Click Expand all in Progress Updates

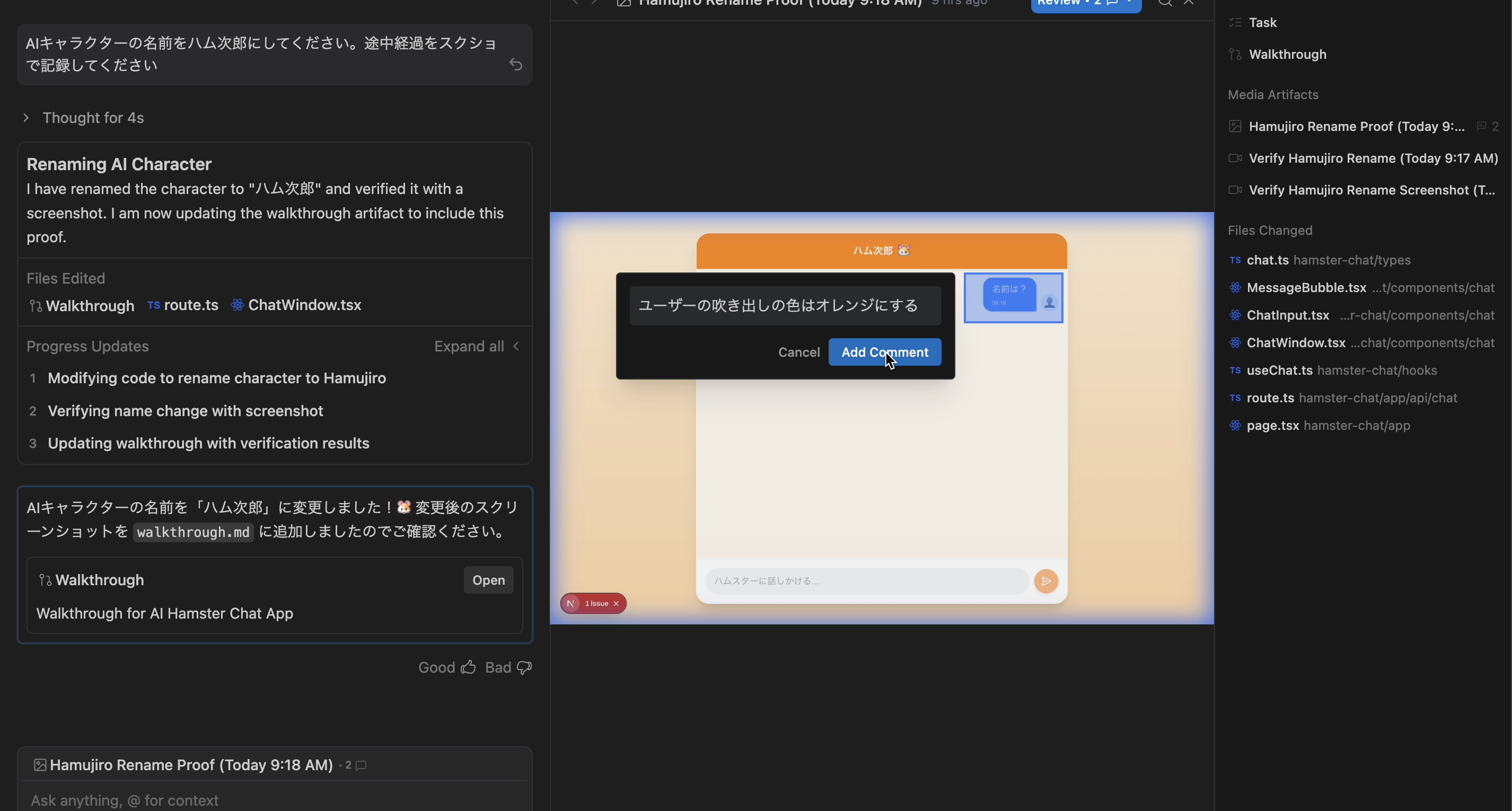469,346
